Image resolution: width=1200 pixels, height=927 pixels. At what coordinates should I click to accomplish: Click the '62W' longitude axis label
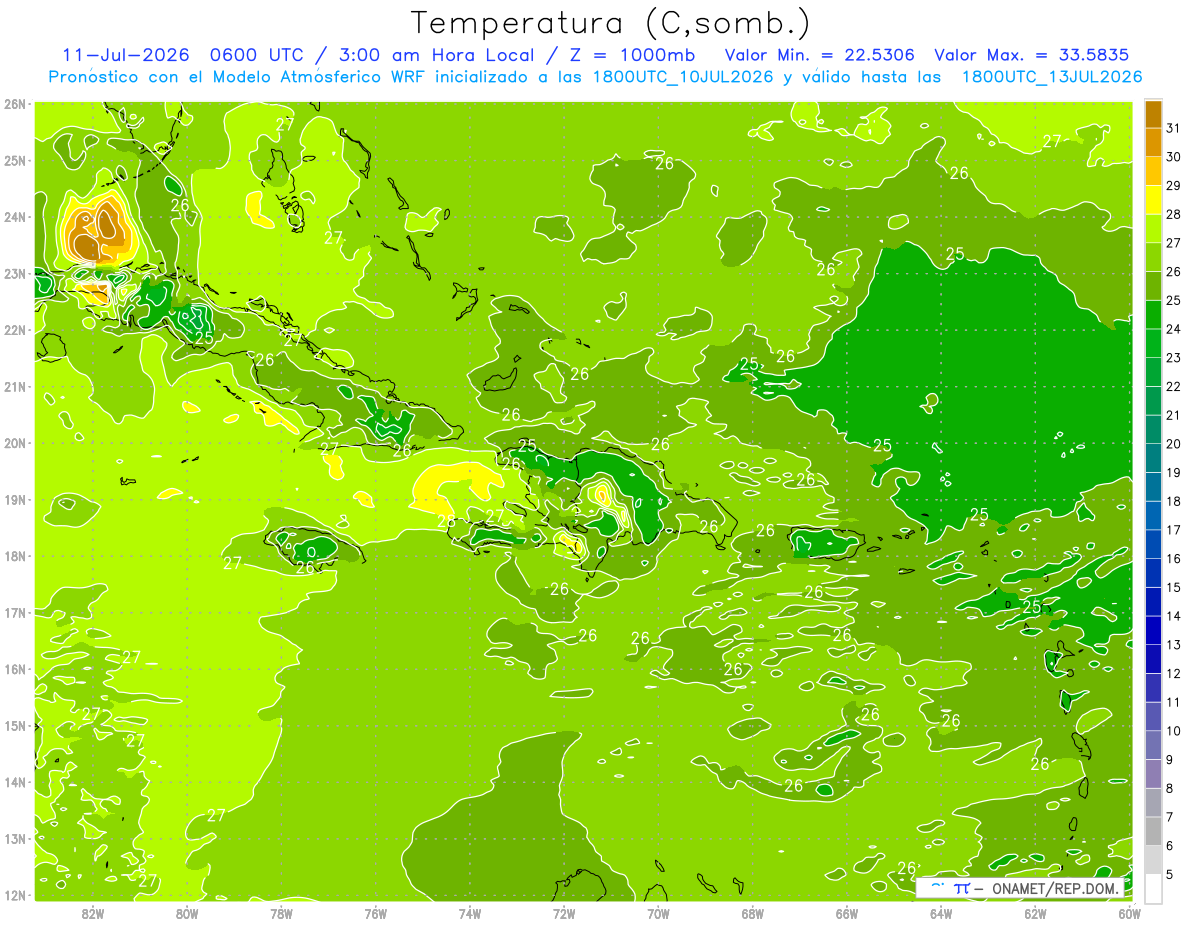click(x=1035, y=913)
